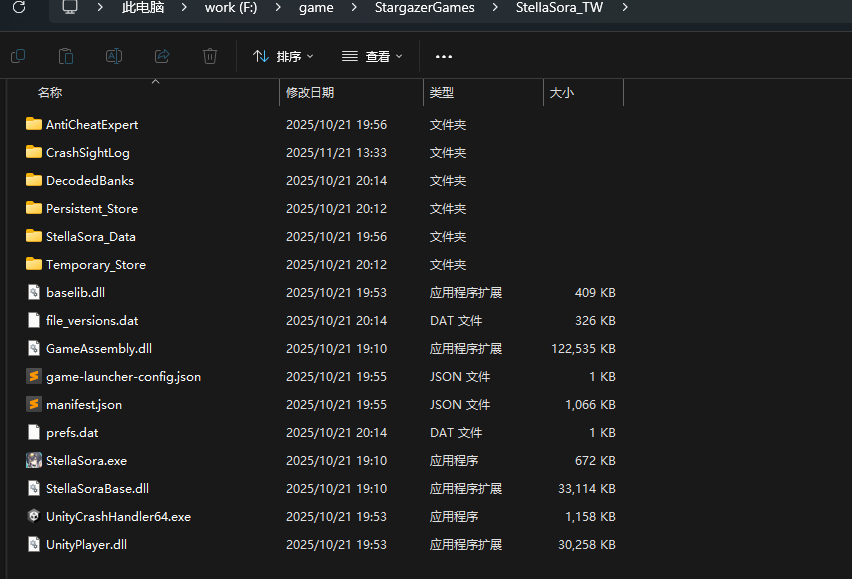
Task: Select the DecodedBanks folder icon
Action: click(34, 180)
